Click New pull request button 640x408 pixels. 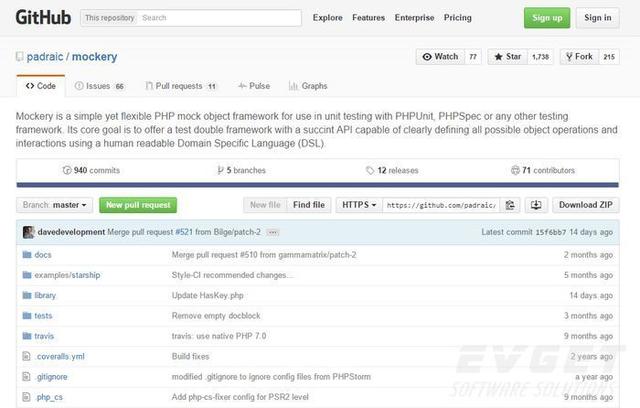coord(138,205)
